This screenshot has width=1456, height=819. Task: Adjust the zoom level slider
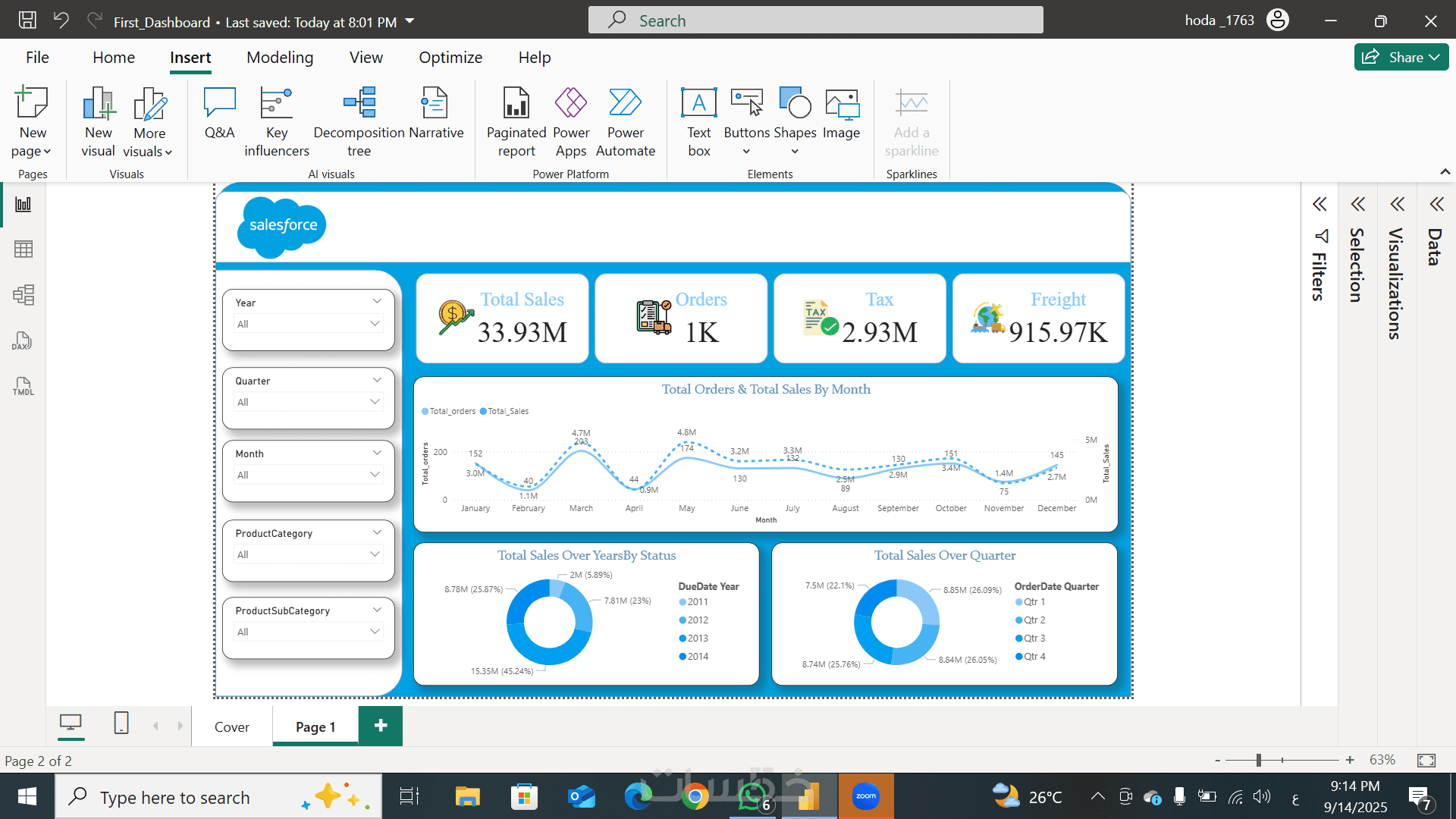click(1258, 760)
